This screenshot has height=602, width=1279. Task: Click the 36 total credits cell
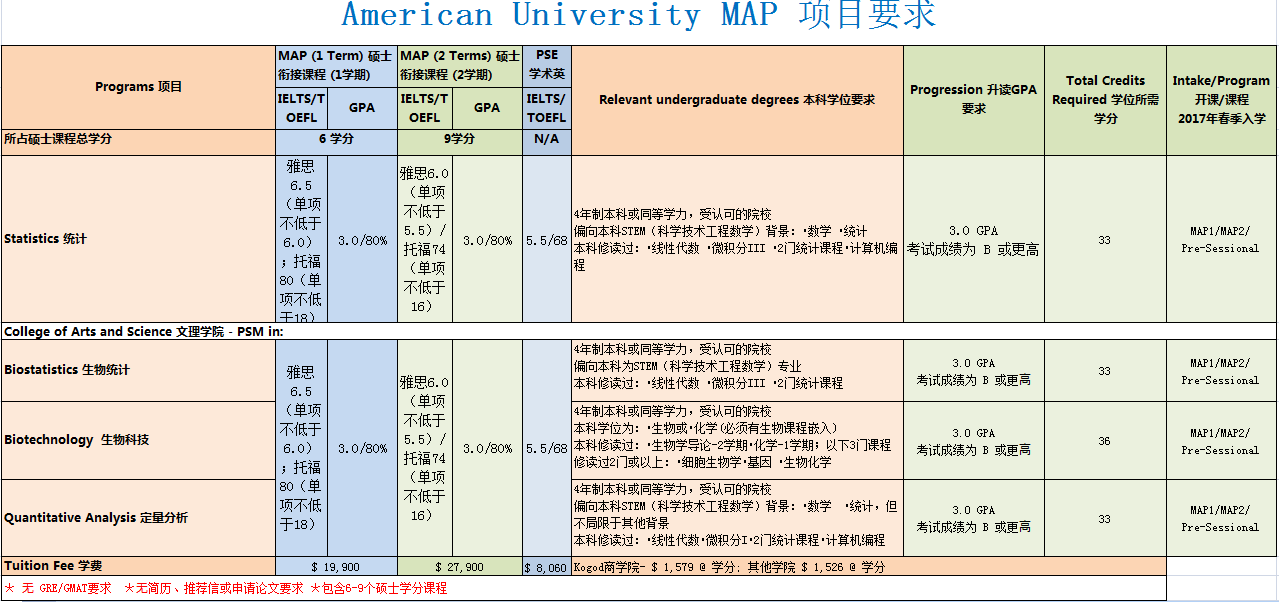1104,441
